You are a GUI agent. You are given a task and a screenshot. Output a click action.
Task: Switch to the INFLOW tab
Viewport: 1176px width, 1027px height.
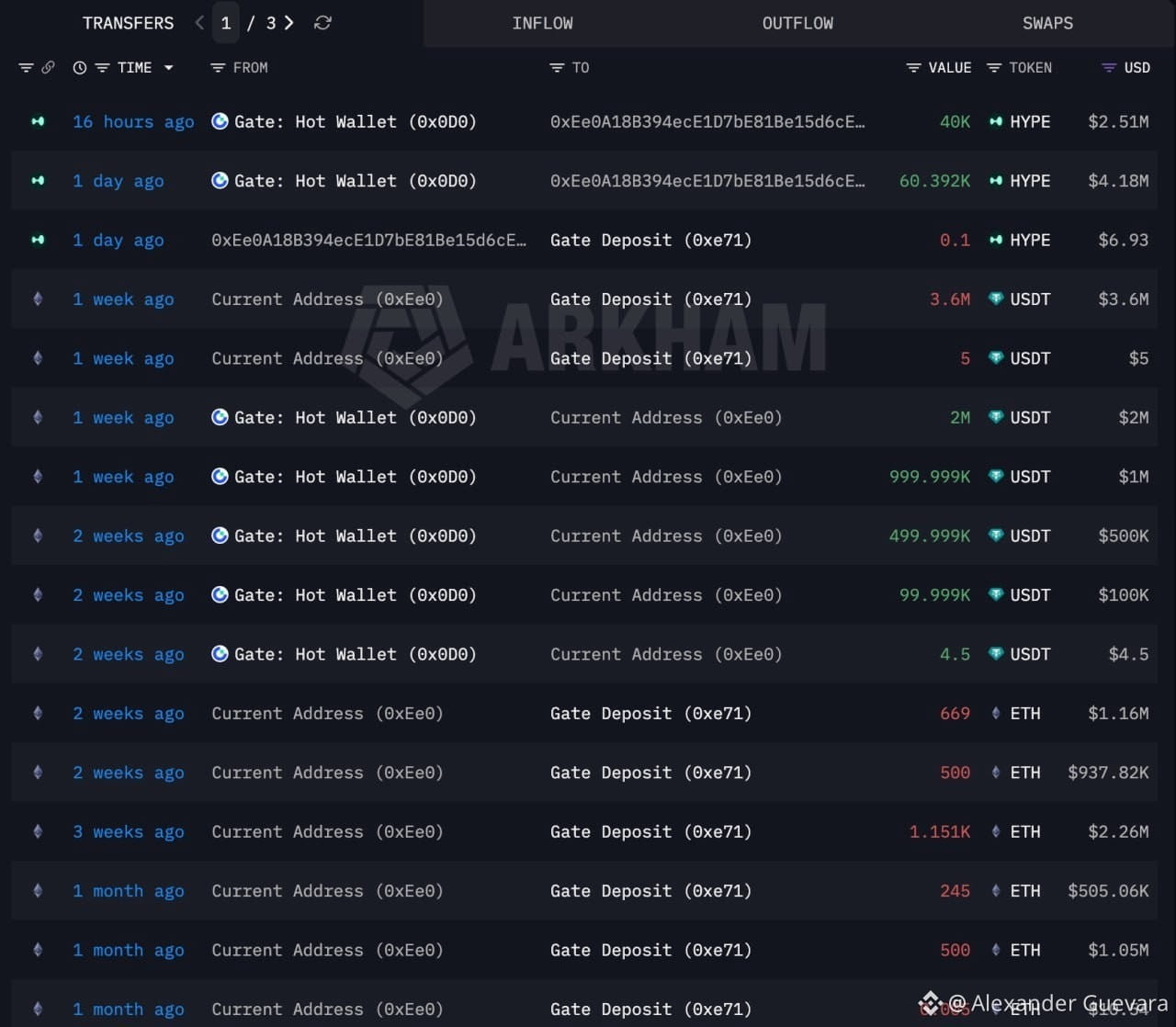542,23
